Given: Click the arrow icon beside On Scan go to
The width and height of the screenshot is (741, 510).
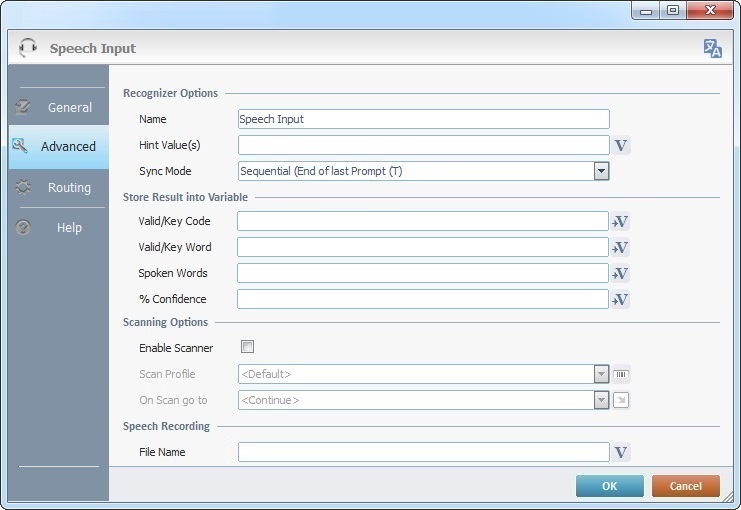Looking at the screenshot, I should coord(621,401).
